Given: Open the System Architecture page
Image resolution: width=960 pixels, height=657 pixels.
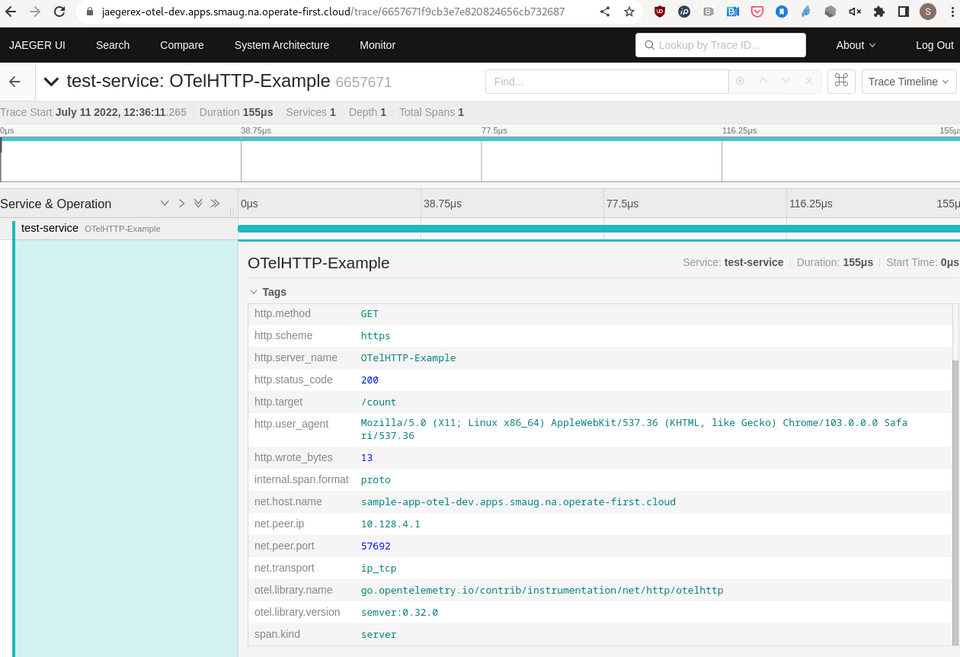Looking at the screenshot, I should click(x=281, y=45).
